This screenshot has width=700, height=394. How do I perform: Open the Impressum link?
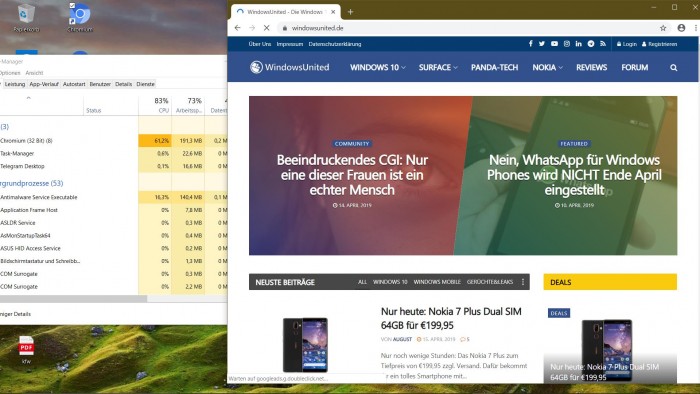coord(290,44)
